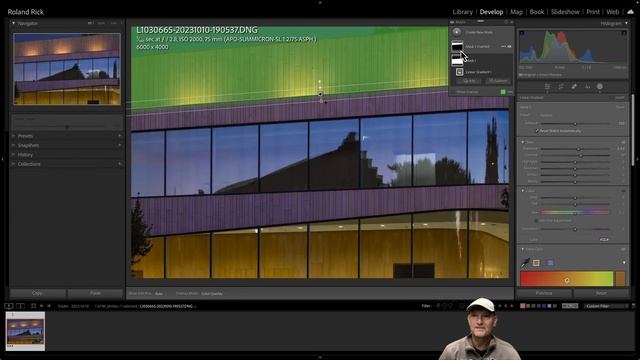Collapse the Point Color section triangle

coord(523,249)
